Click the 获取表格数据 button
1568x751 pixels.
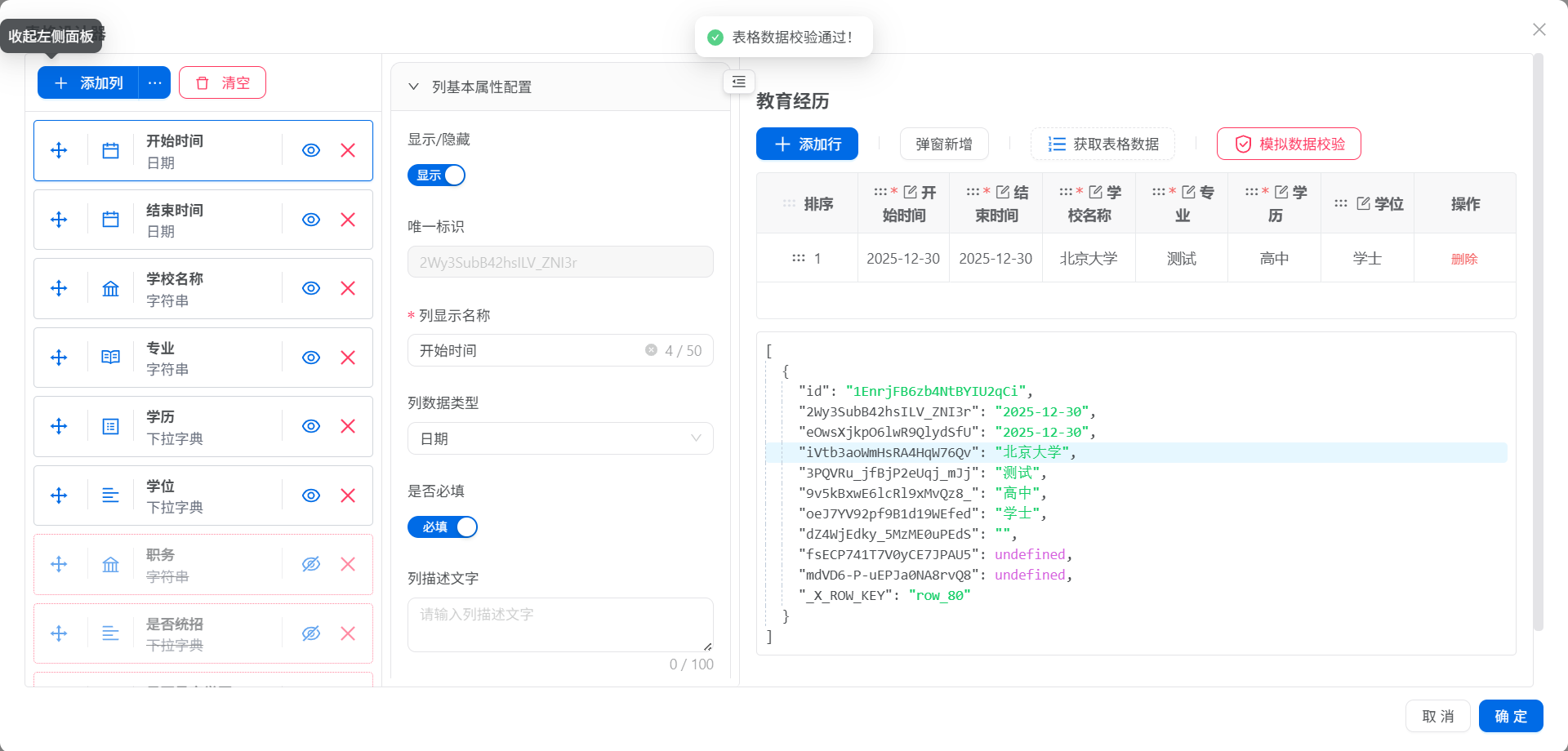pyautogui.click(x=1102, y=144)
